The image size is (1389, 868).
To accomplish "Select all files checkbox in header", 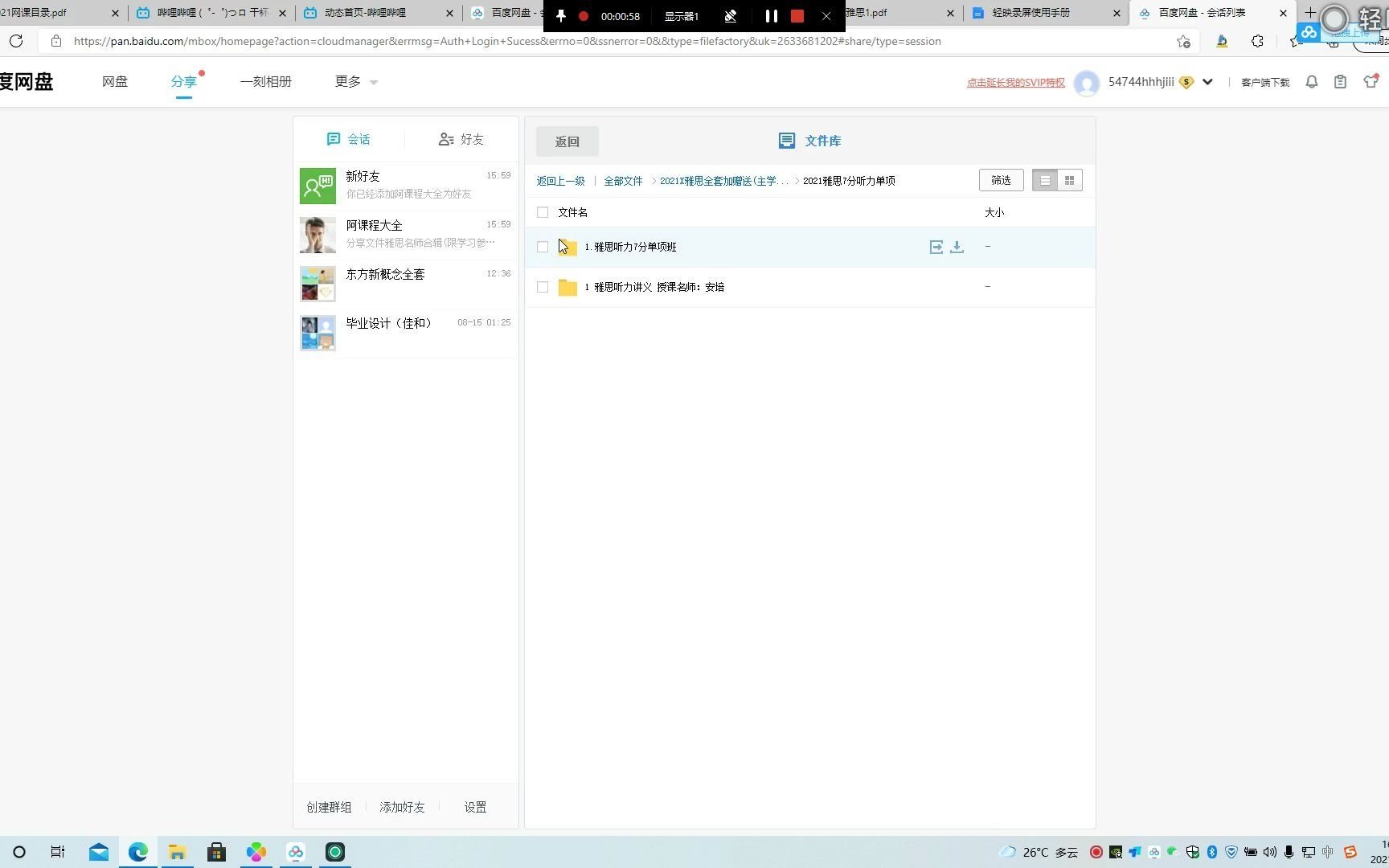I will point(543,212).
